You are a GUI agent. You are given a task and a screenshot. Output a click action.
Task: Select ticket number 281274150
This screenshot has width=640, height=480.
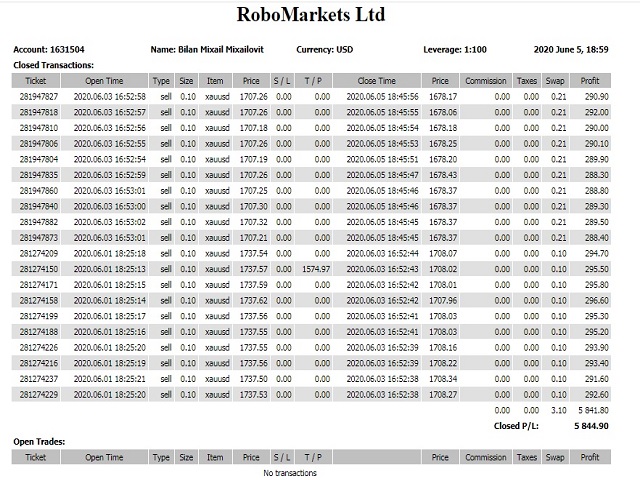click(39, 269)
